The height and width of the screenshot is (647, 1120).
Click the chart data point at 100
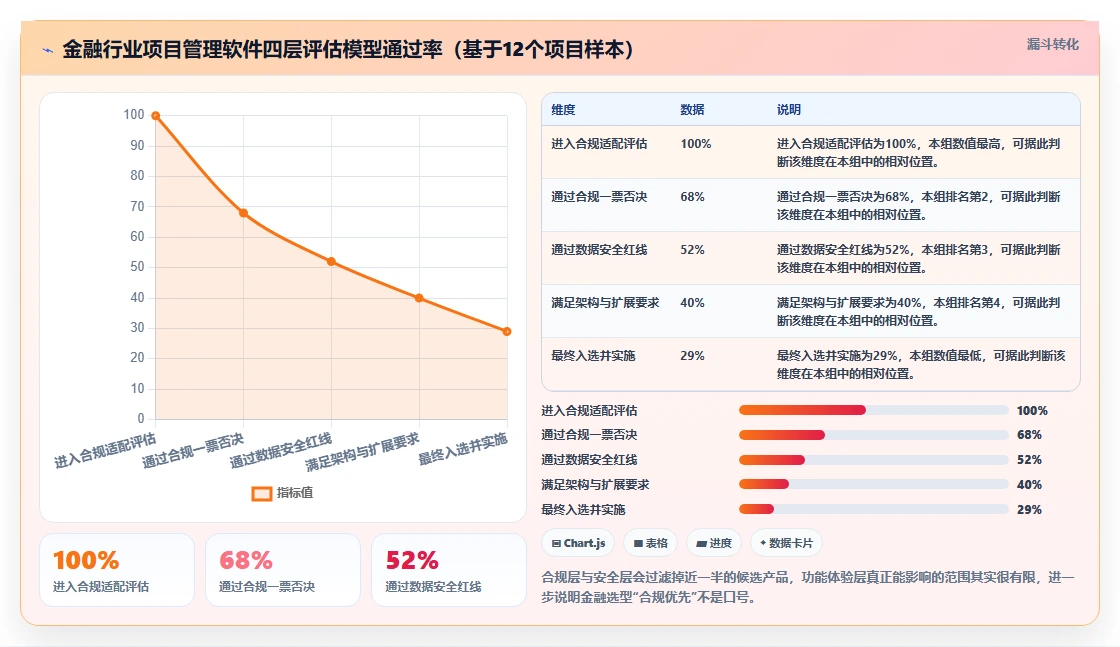click(x=156, y=116)
